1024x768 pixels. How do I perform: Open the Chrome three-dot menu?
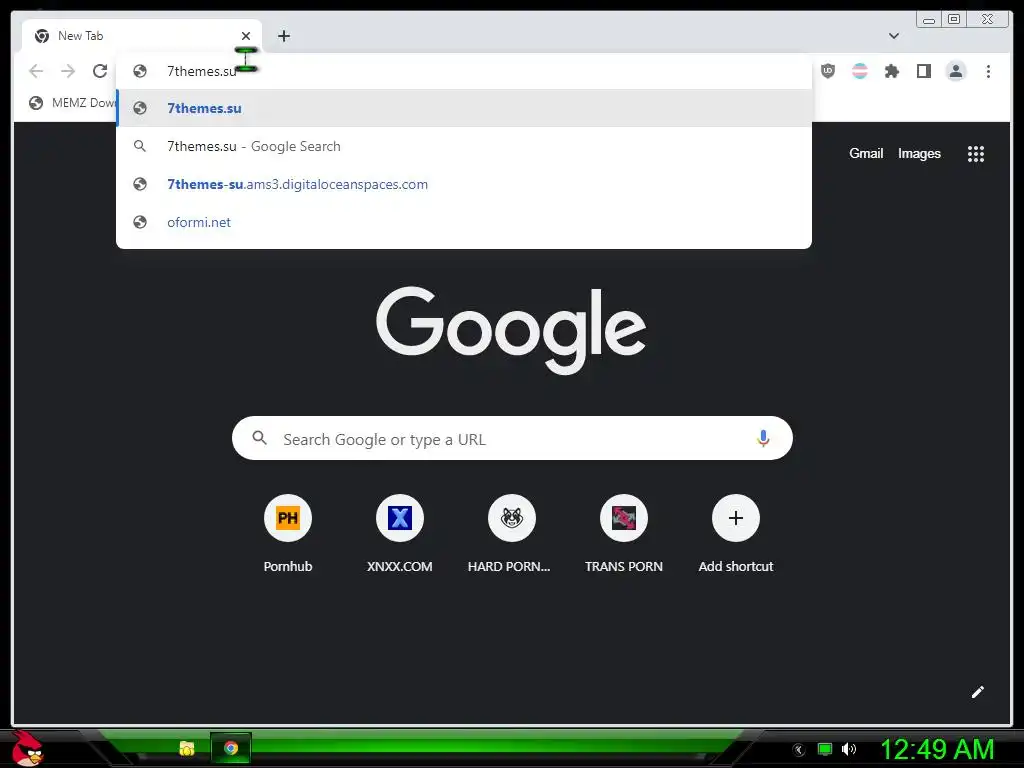click(988, 71)
